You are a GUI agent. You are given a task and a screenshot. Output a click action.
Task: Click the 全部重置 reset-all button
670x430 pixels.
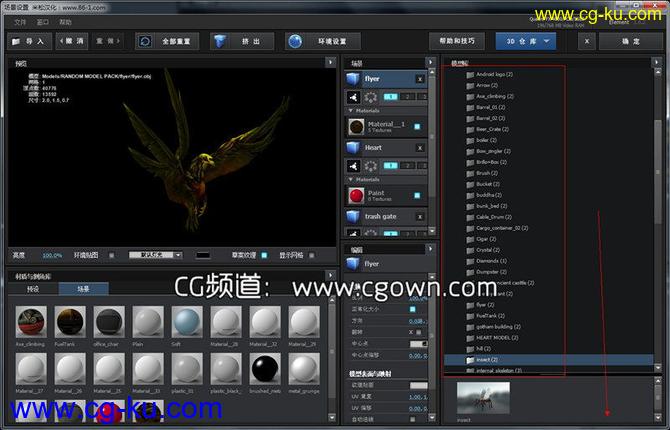(167, 41)
